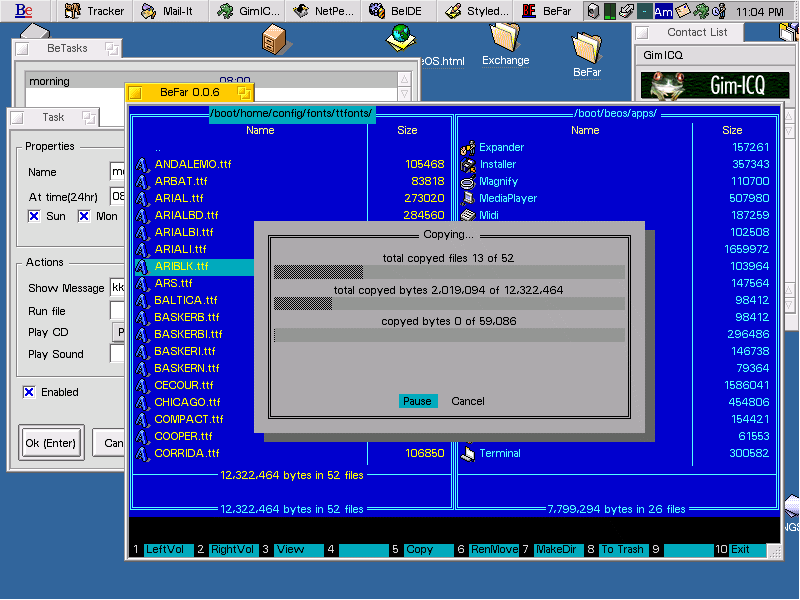The image size is (800, 600).
Task: Click the LeftVol function key
Action: tap(169, 549)
